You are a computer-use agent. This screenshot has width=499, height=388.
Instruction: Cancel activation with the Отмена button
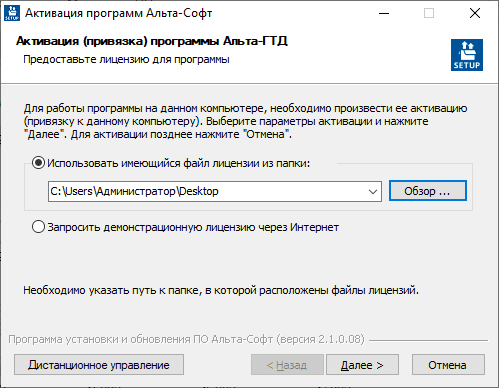pos(448,365)
